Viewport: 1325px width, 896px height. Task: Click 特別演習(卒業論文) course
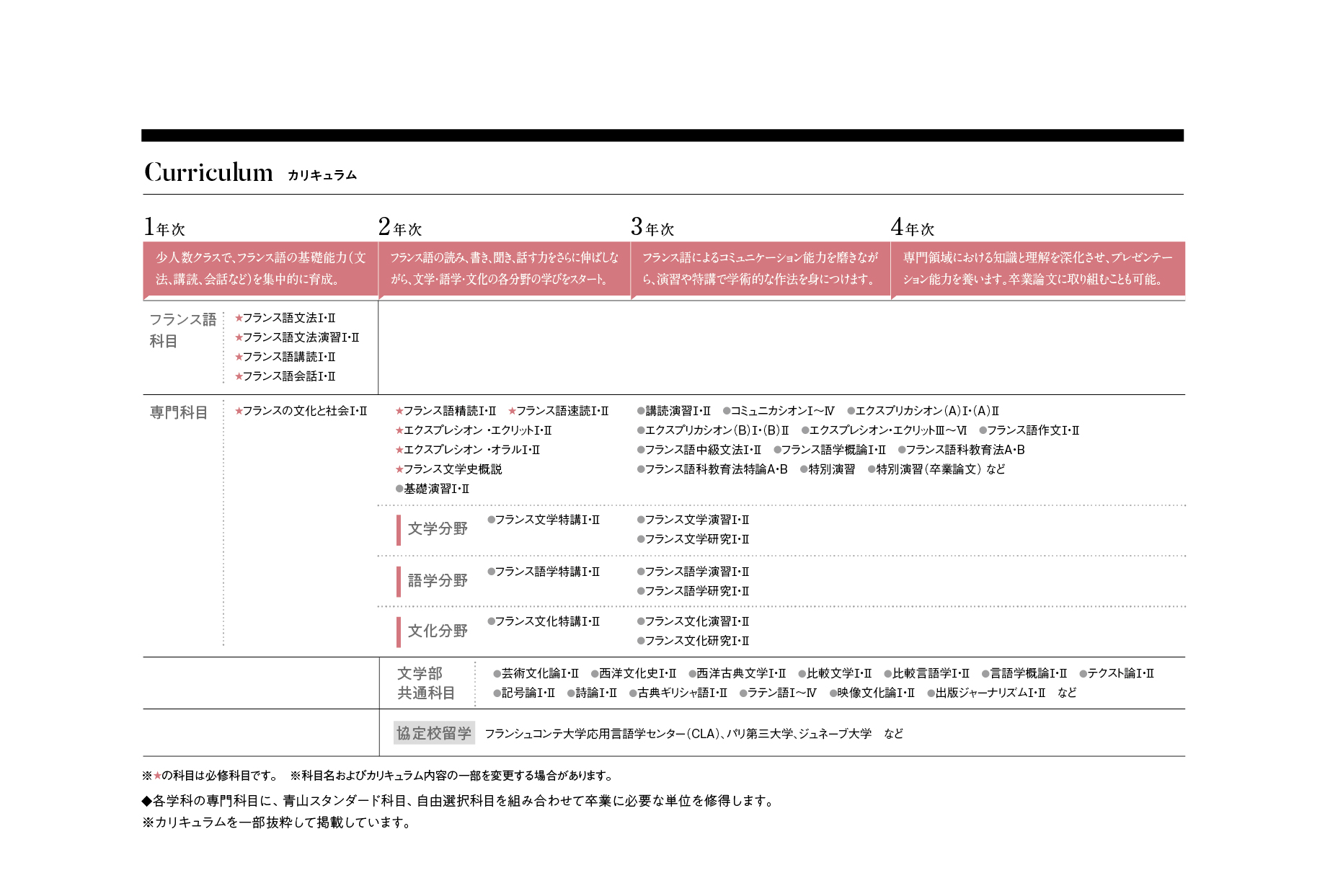pos(925,469)
